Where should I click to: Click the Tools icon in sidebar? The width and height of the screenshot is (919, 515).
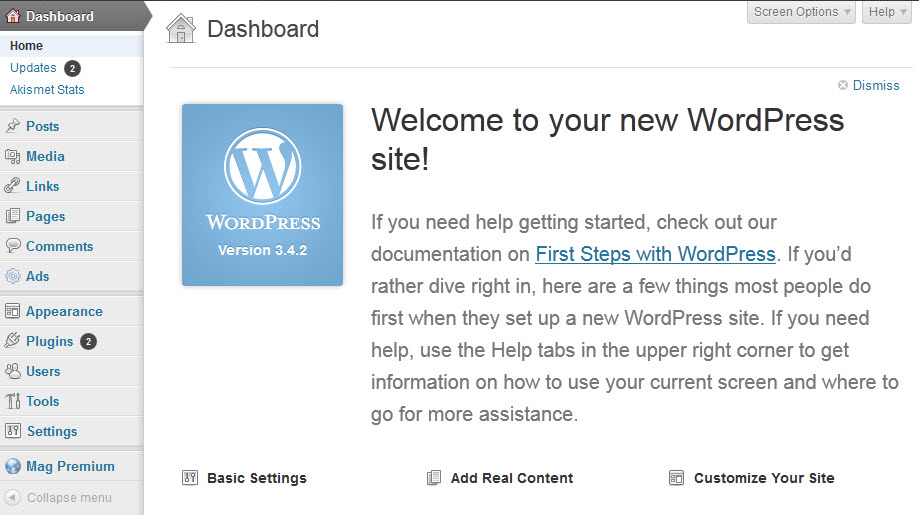13,401
